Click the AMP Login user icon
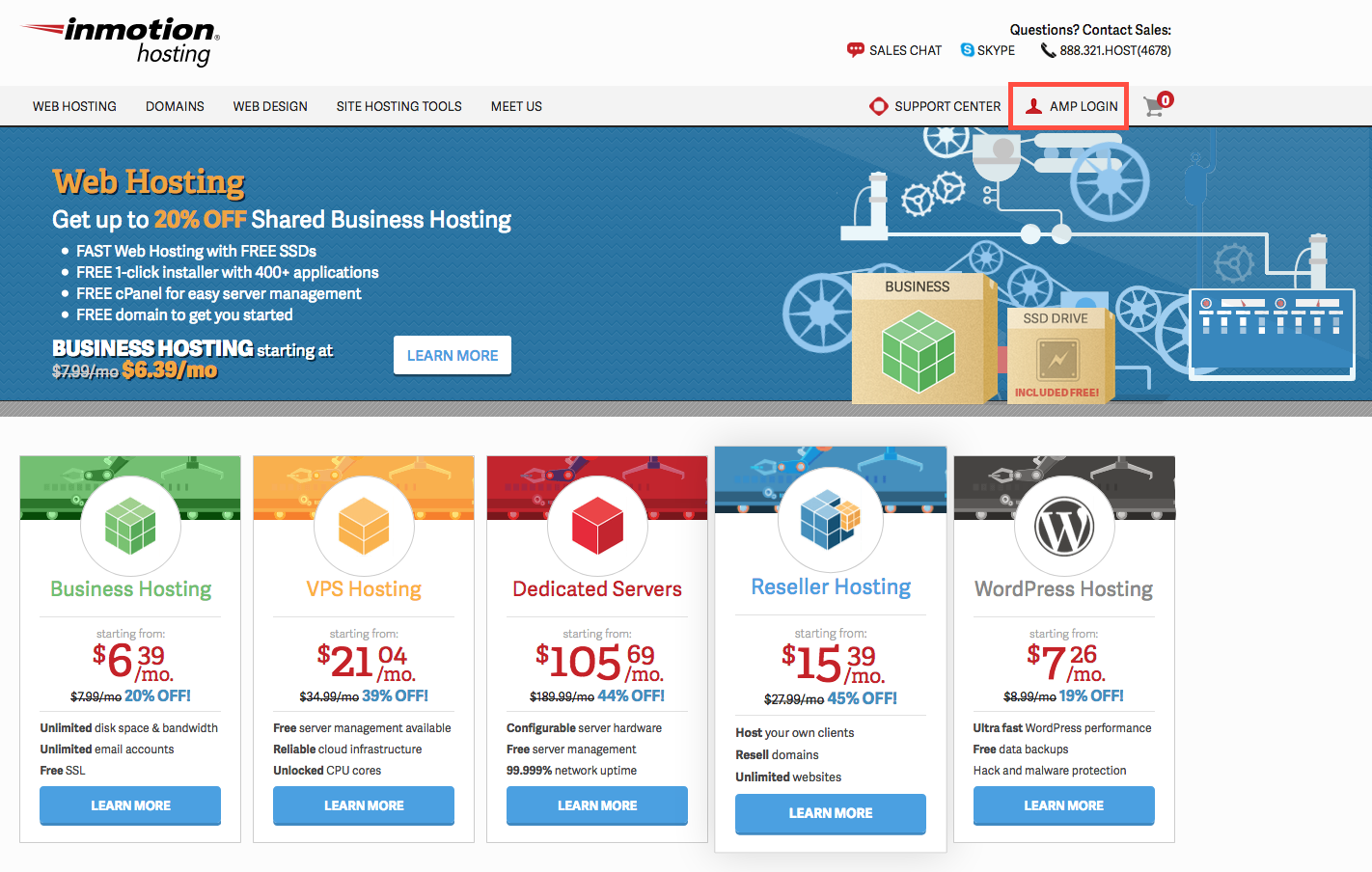This screenshot has width=1372, height=872. (x=1033, y=106)
